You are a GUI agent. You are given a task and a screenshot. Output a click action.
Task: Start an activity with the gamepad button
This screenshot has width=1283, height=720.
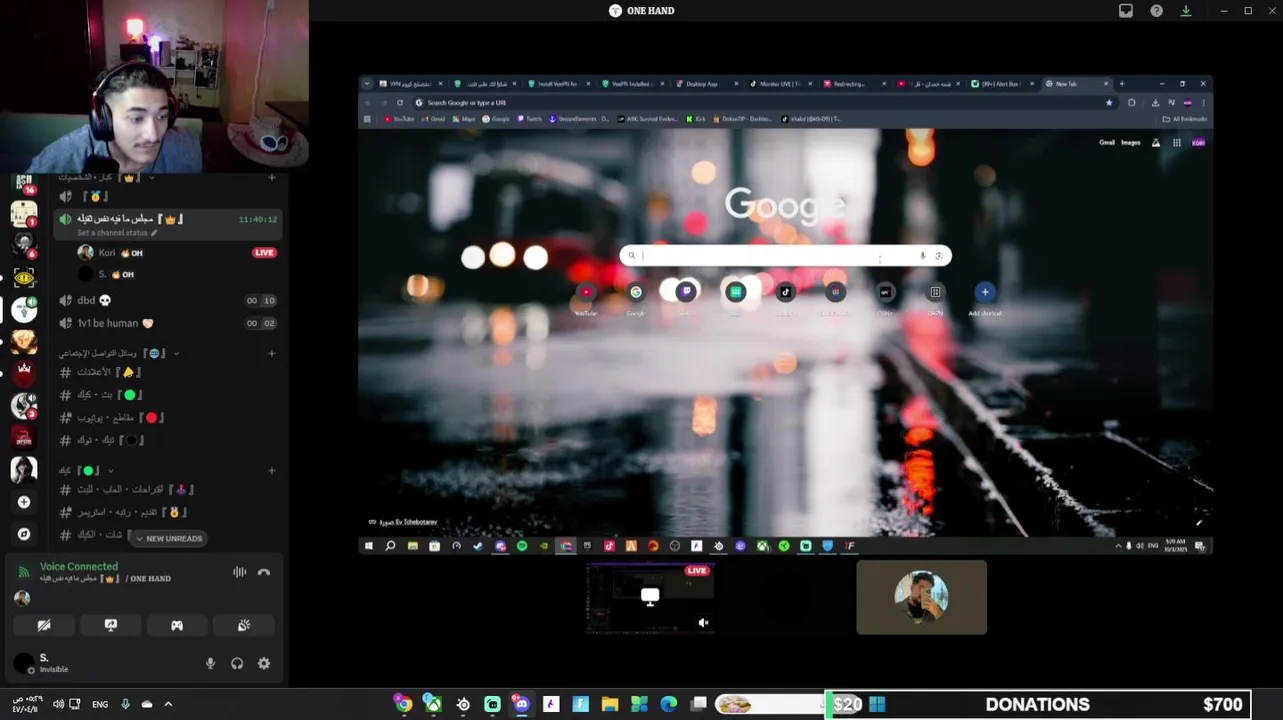click(x=177, y=625)
